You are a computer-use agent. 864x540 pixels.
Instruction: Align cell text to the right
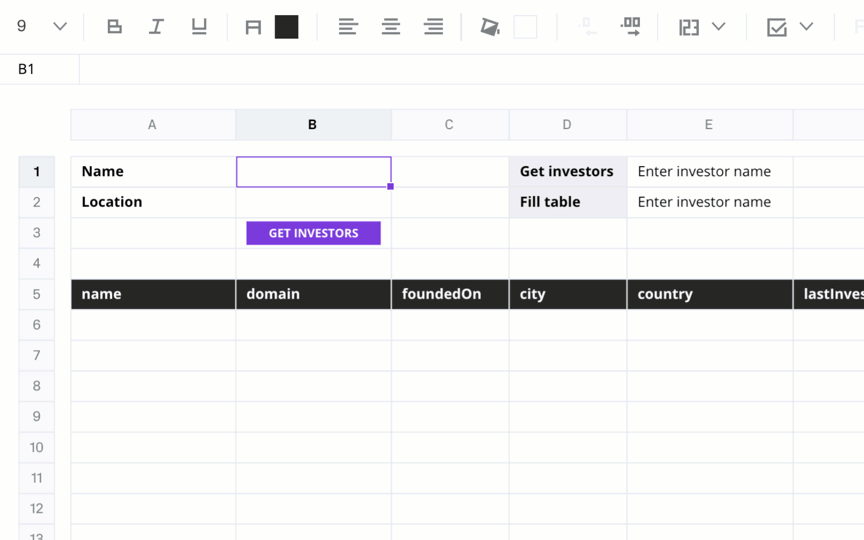click(434, 26)
